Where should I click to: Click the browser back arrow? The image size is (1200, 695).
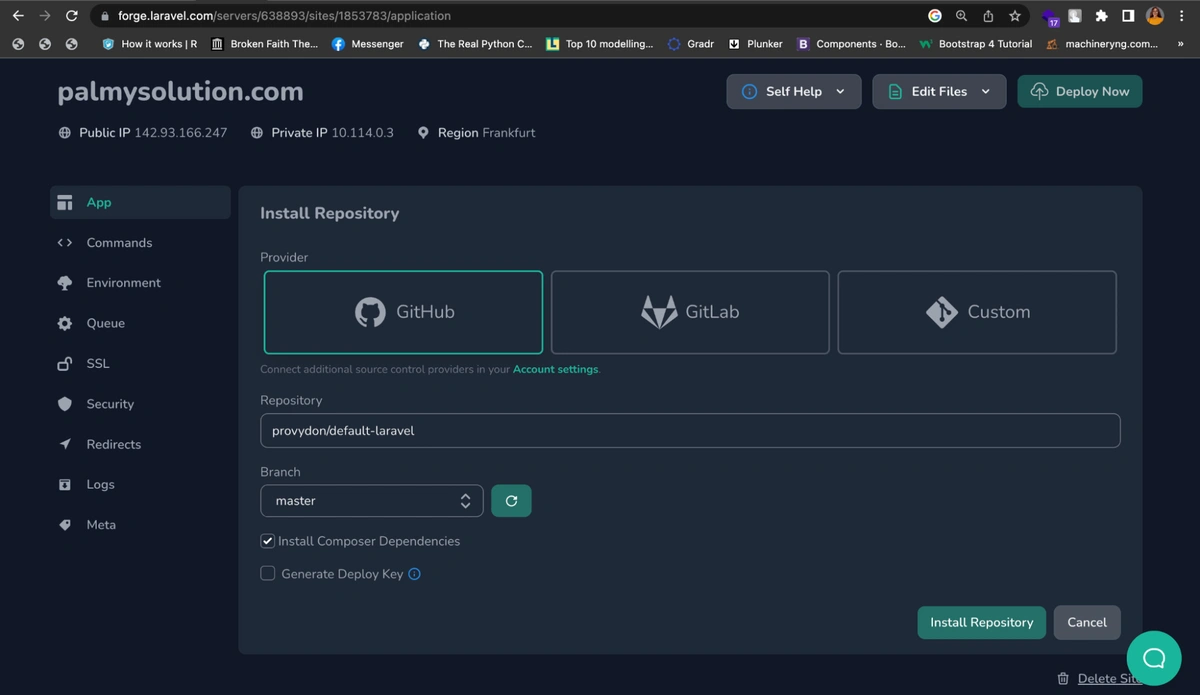(18, 16)
